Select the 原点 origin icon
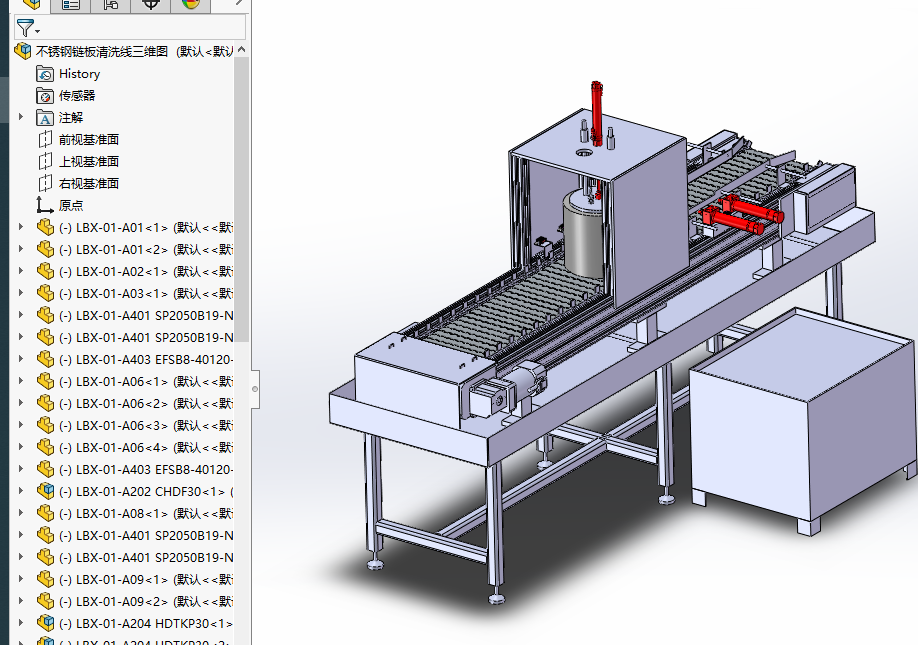 tap(45, 205)
